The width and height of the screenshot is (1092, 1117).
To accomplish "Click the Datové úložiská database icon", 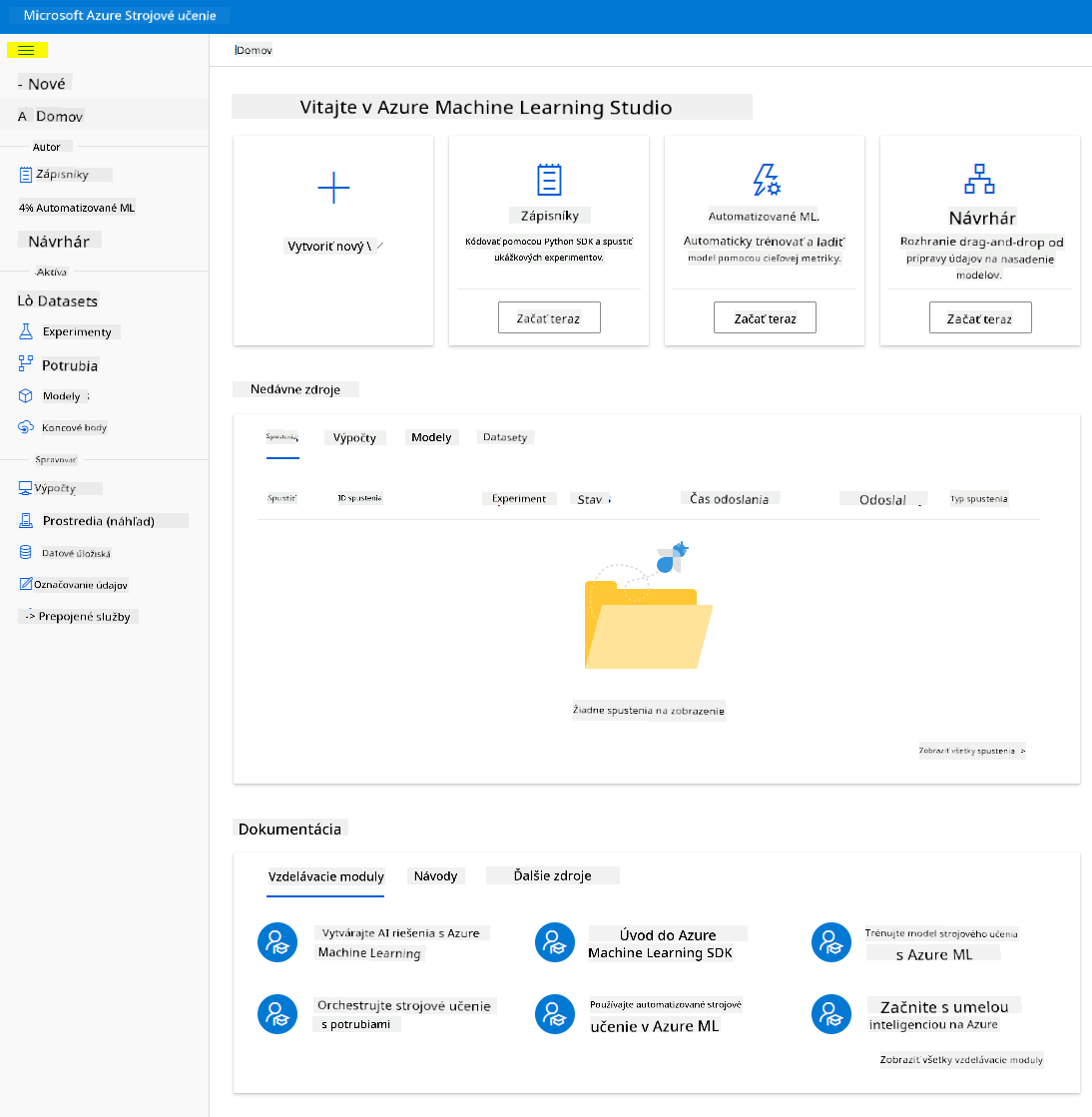I will point(26,552).
